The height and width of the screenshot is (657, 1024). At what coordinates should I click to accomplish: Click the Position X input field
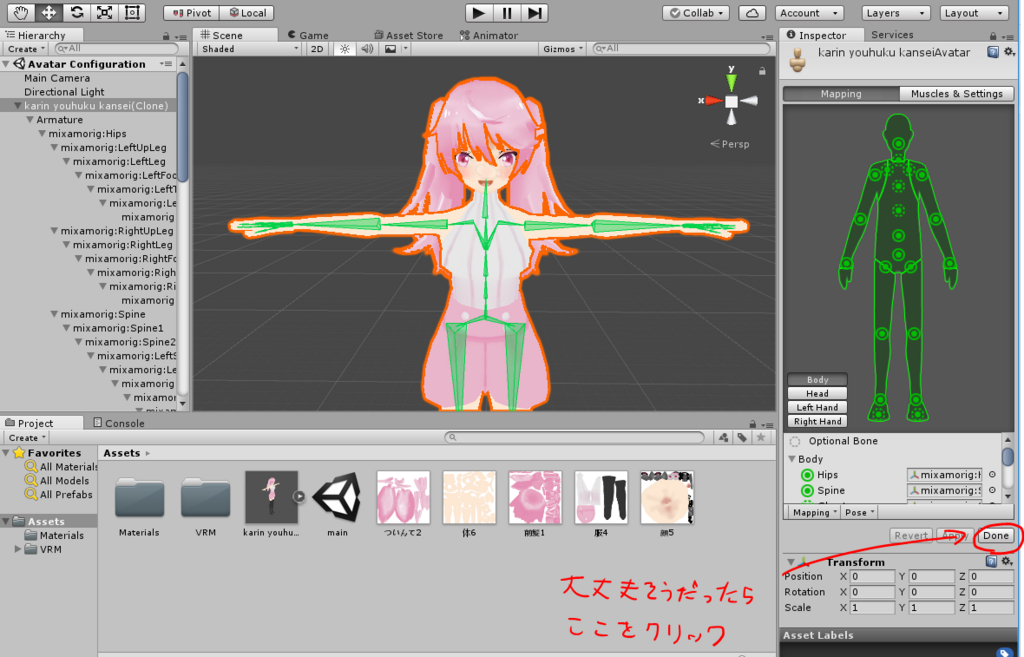872,577
